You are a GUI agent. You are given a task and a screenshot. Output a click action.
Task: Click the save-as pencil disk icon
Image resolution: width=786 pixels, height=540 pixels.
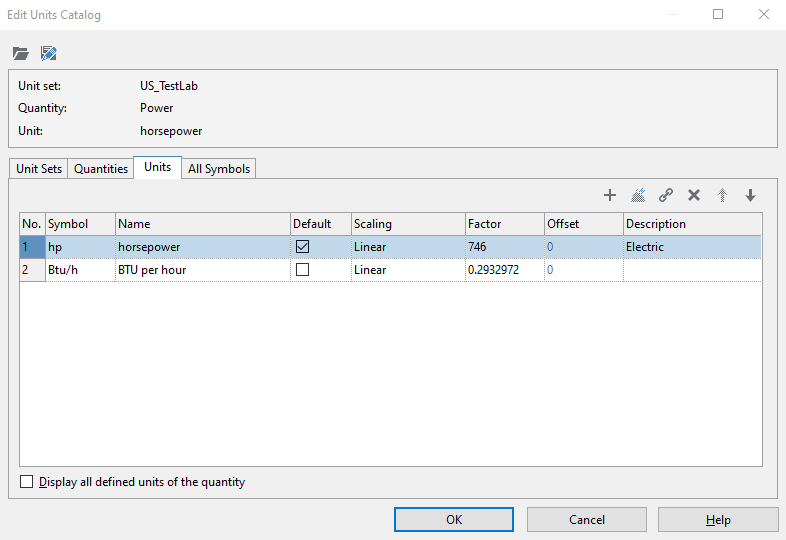pos(48,53)
